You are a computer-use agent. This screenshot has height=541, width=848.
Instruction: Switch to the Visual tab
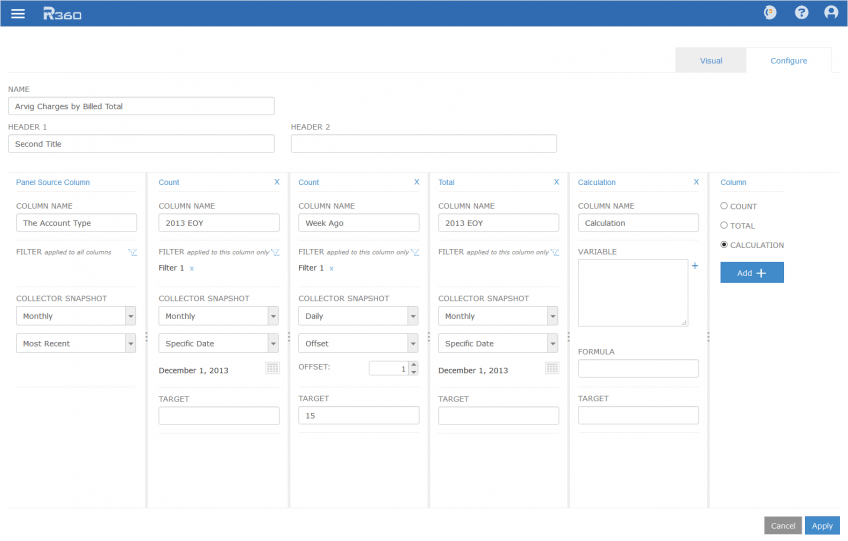tap(711, 61)
